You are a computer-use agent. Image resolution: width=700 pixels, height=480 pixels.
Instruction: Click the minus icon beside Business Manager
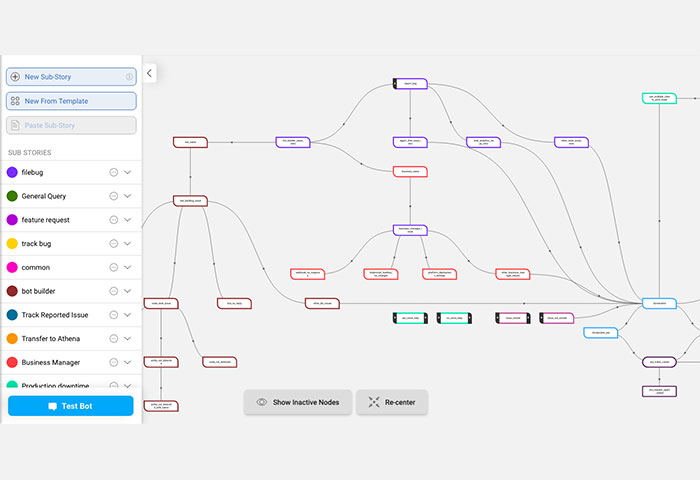point(114,362)
